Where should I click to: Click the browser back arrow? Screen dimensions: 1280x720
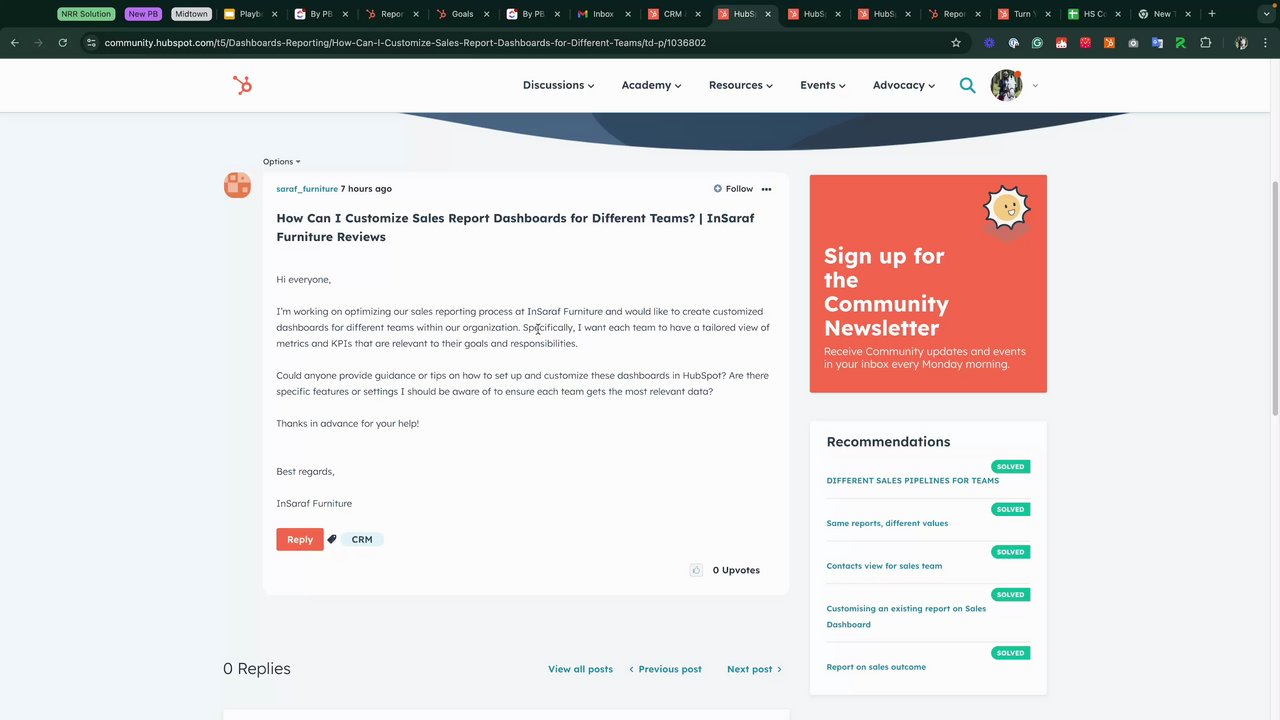click(15, 43)
